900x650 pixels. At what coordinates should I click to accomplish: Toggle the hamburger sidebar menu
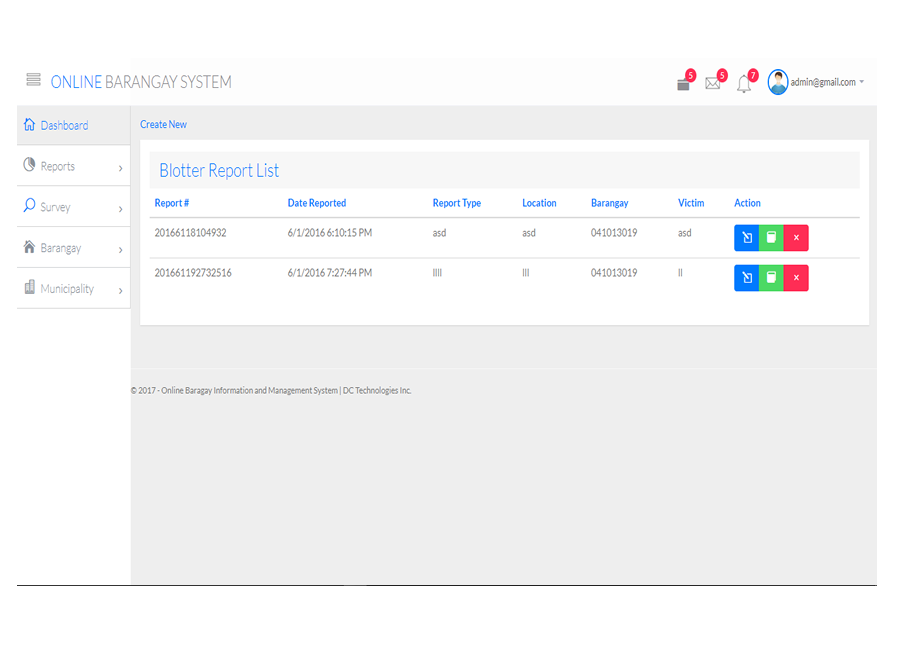(x=33, y=80)
